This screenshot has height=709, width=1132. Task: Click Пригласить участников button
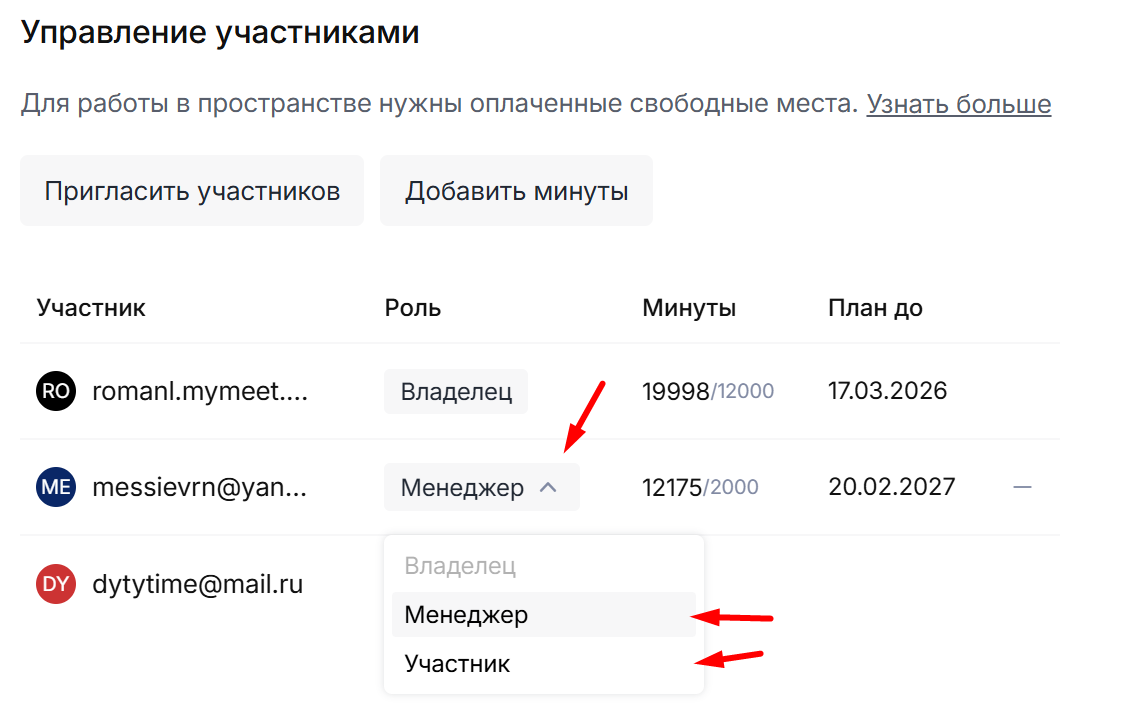[192, 190]
